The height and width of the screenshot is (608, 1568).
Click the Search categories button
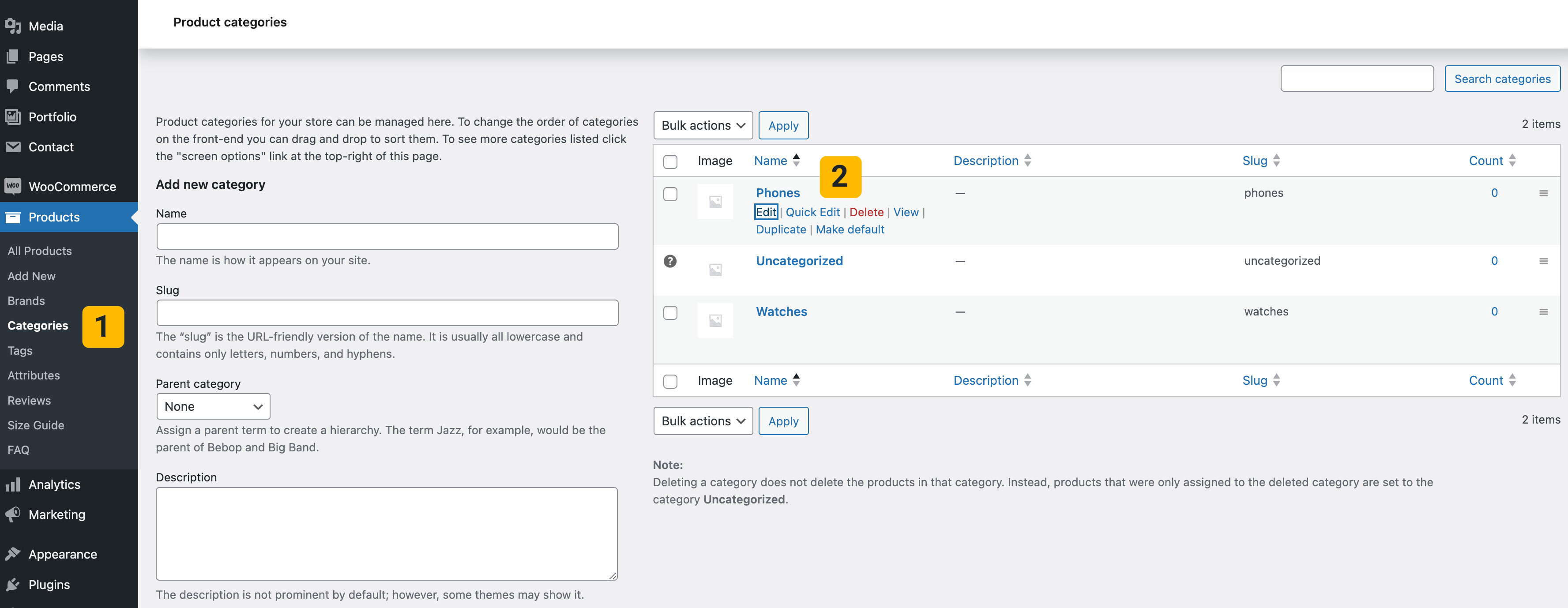(x=1502, y=79)
